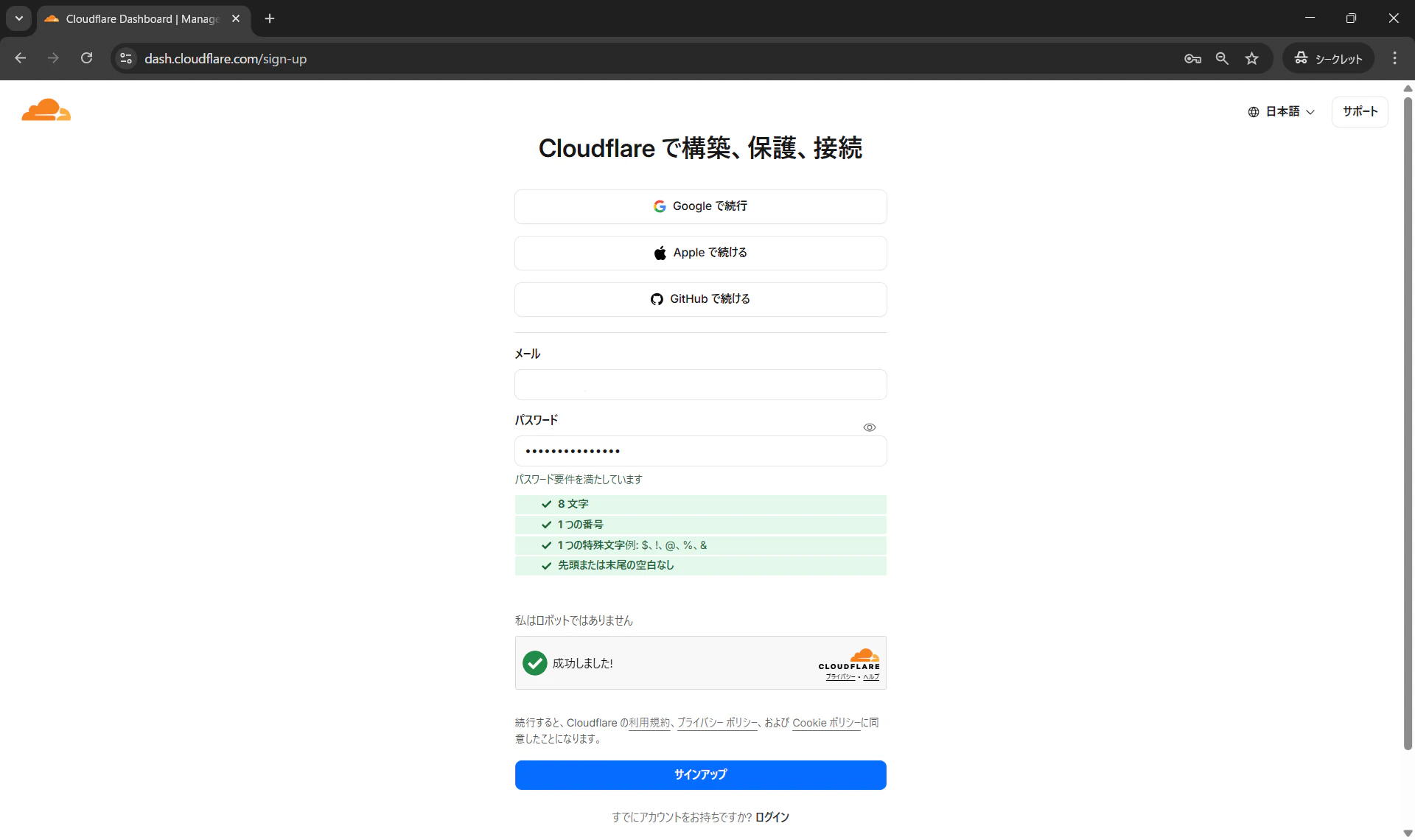Open the tab search dropdown arrow
The width and height of the screenshot is (1415, 840).
point(19,18)
